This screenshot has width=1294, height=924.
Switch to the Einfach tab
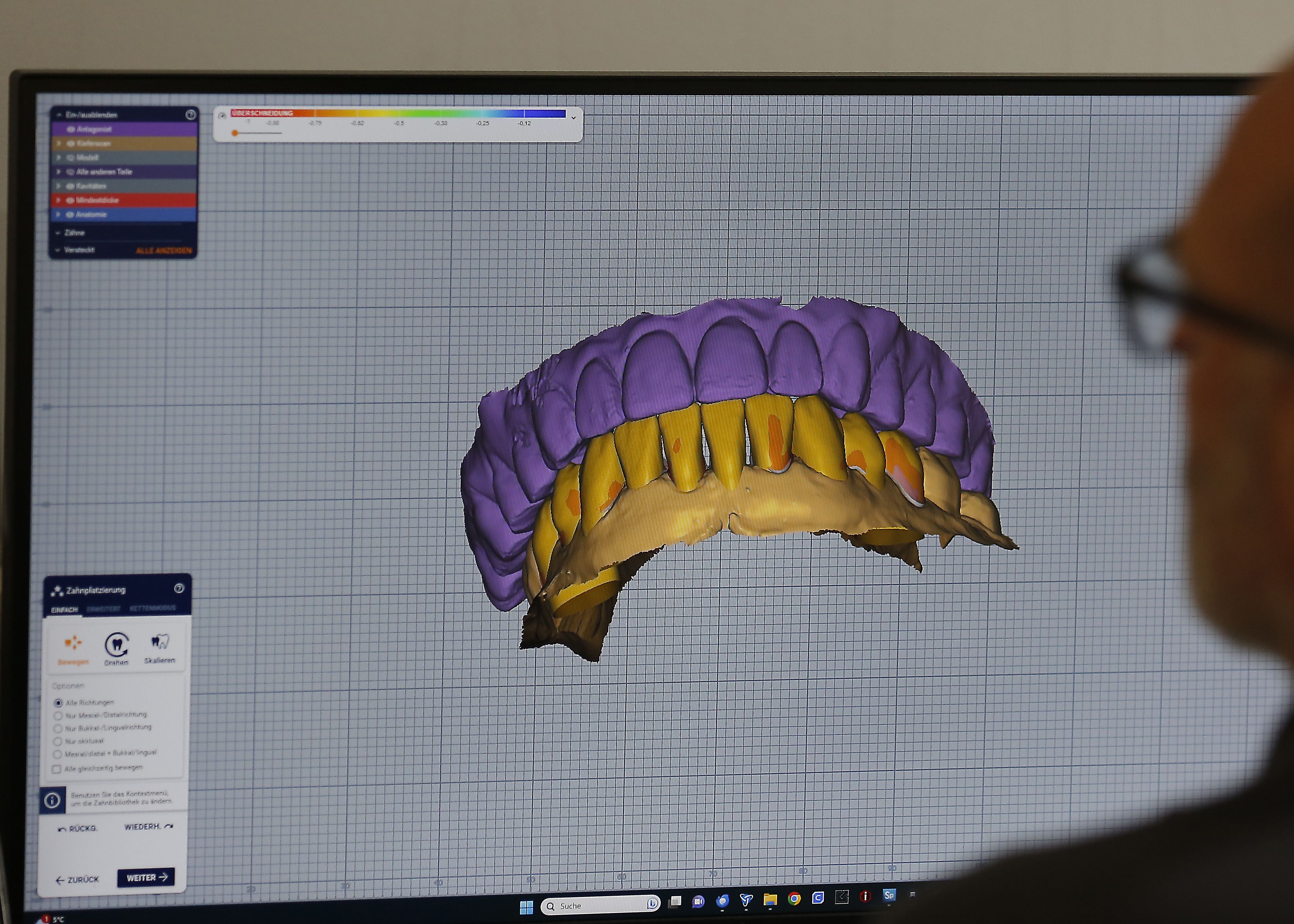64,610
